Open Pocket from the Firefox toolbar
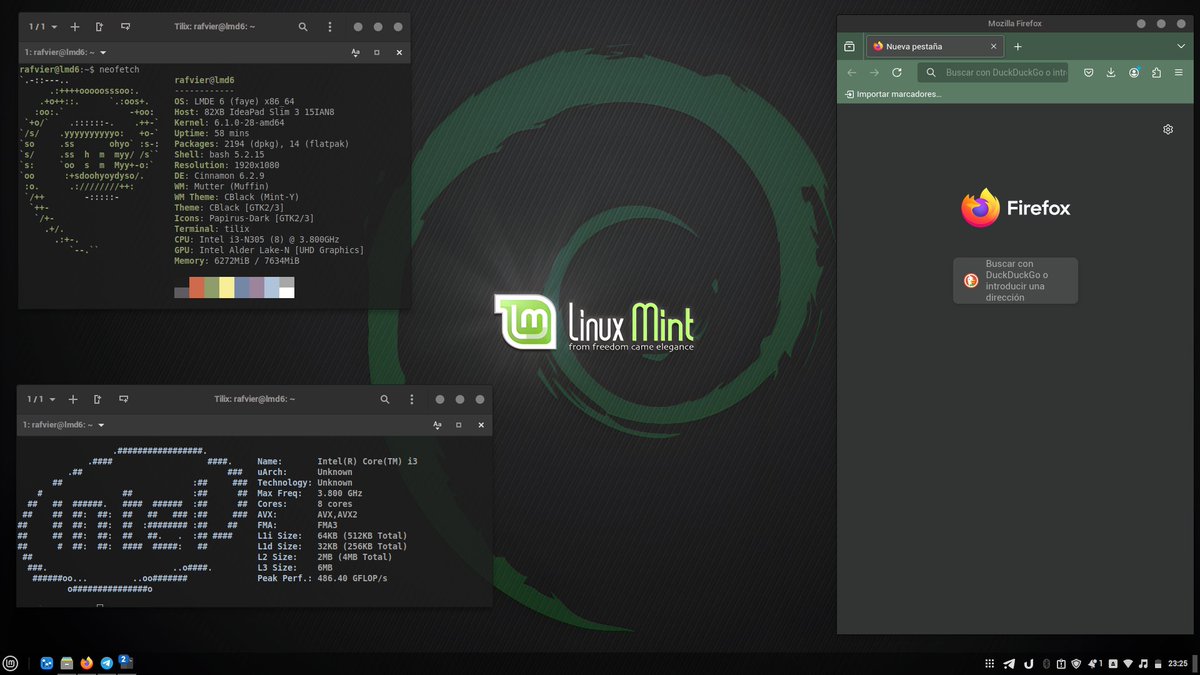Screen dimensions: 1200x675 [x=1089, y=72]
